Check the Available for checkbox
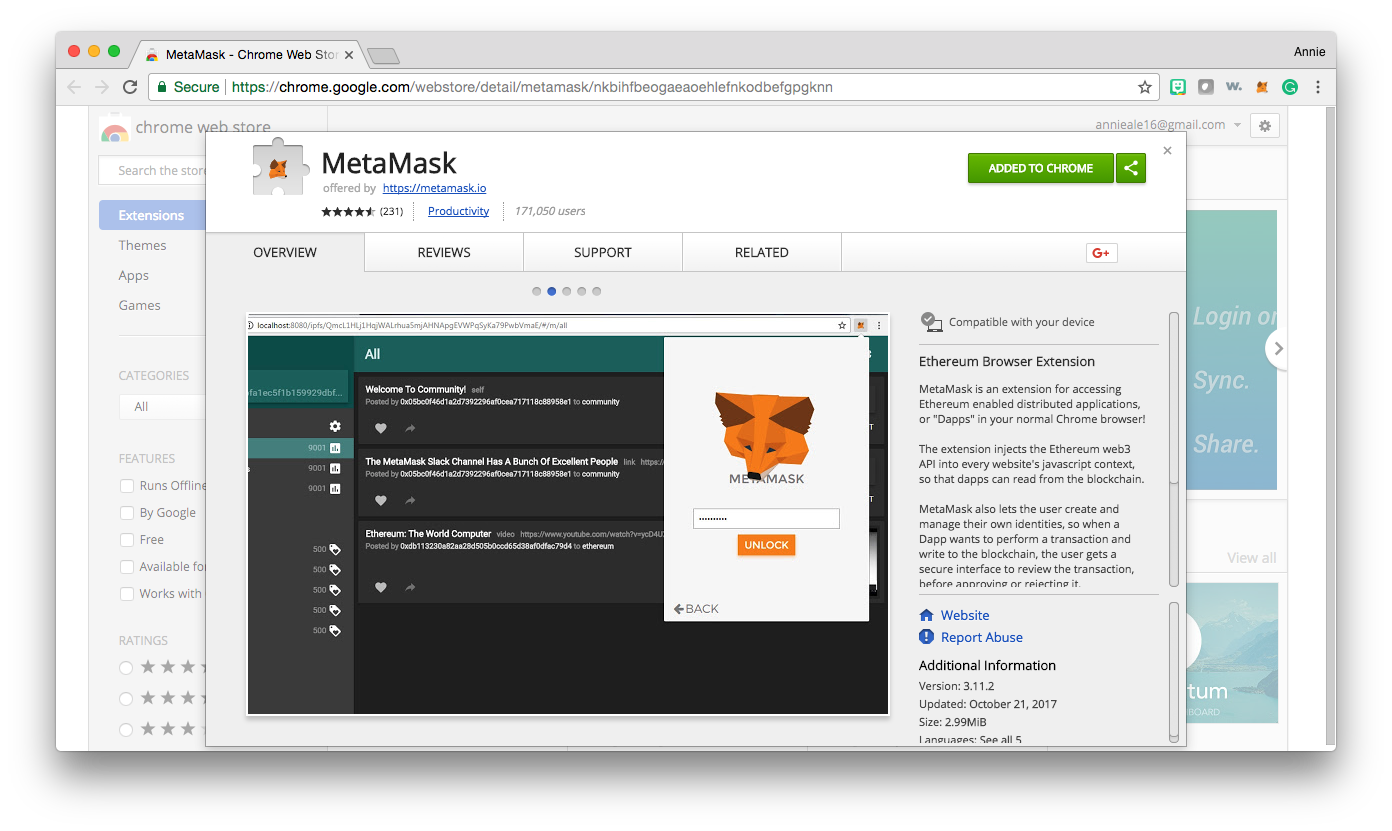Viewport: 1392px width, 831px height. tap(127, 566)
